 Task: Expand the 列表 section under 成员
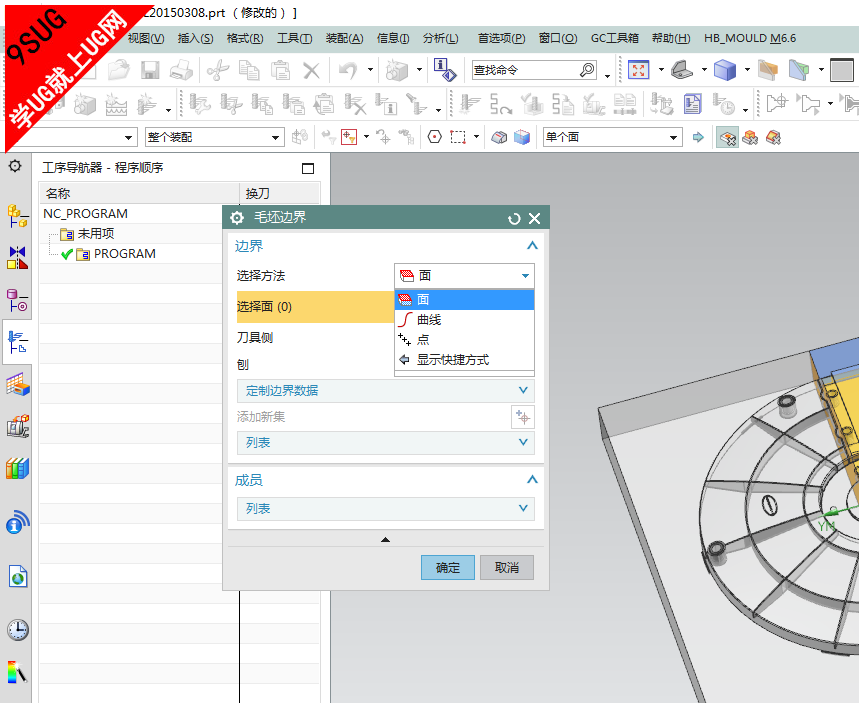click(385, 508)
